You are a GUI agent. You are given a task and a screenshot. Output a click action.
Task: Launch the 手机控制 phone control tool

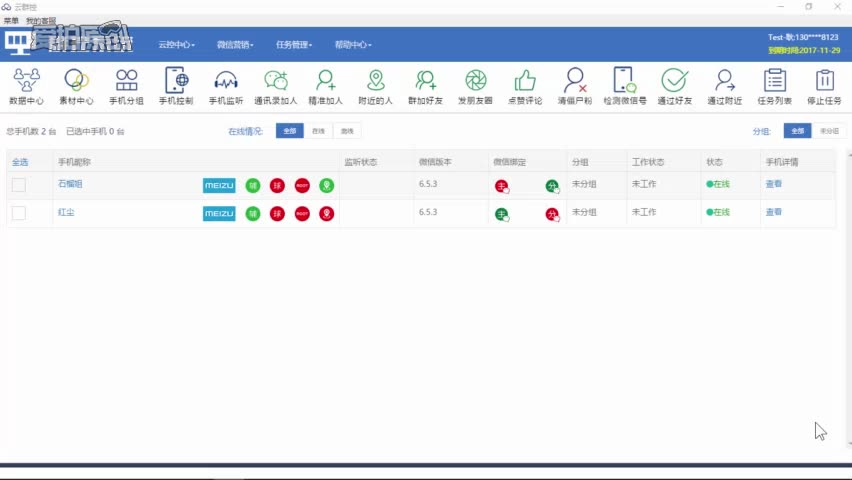click(x=176, y=86)
